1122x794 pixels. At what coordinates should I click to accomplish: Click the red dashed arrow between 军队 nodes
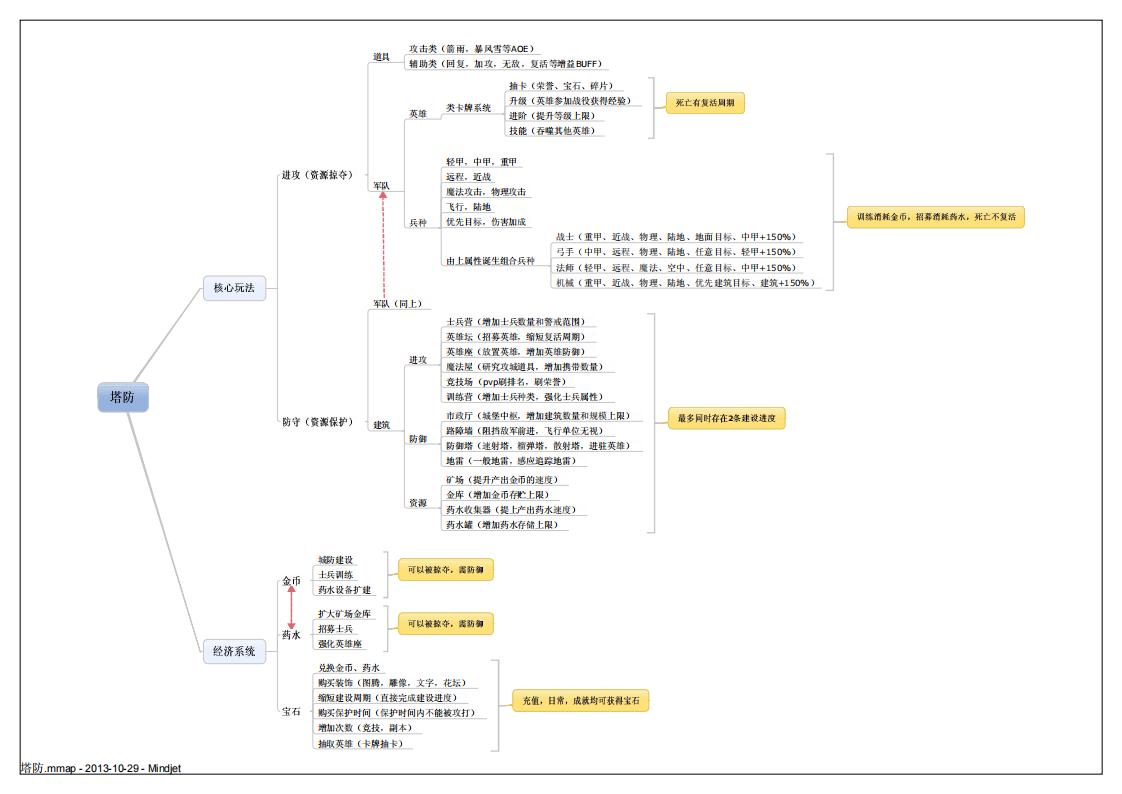pyautogui.click(x=383, y=245)
